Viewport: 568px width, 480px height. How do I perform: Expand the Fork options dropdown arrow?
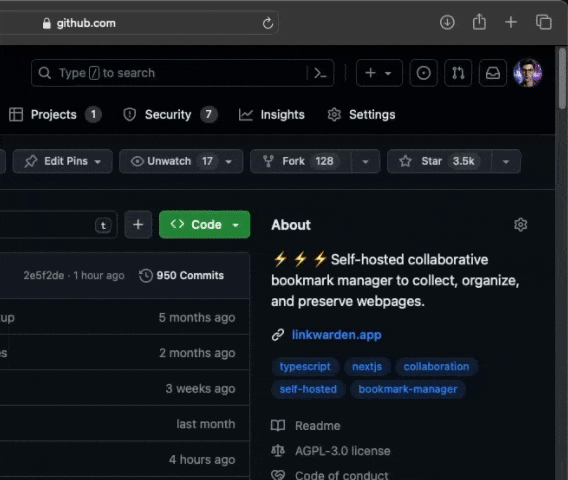click(366, 162)
